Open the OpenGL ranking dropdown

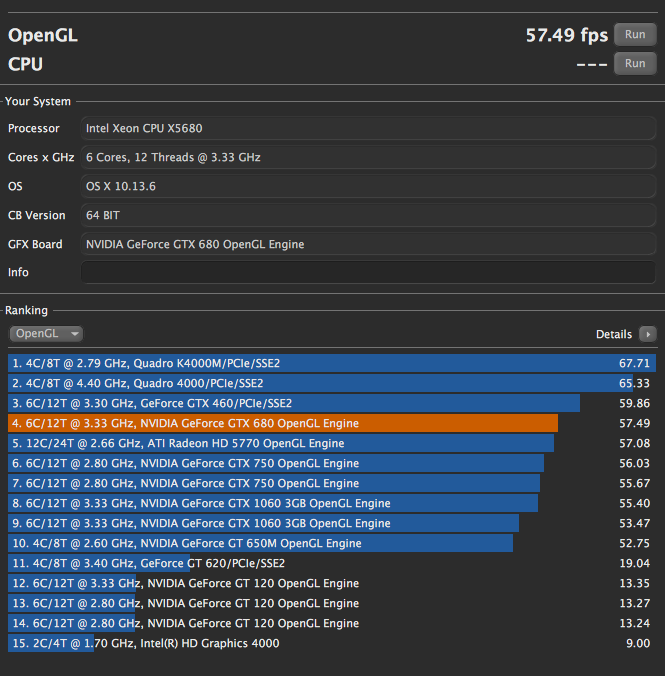46,334
